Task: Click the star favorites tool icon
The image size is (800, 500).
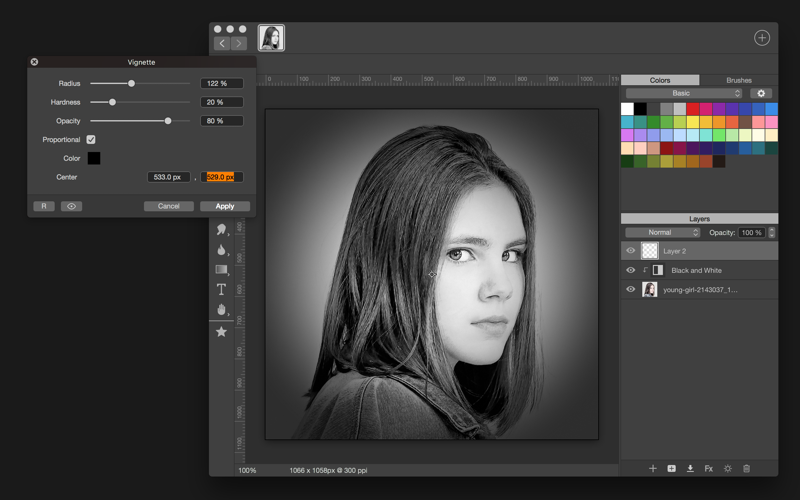Action: point(221,331)
